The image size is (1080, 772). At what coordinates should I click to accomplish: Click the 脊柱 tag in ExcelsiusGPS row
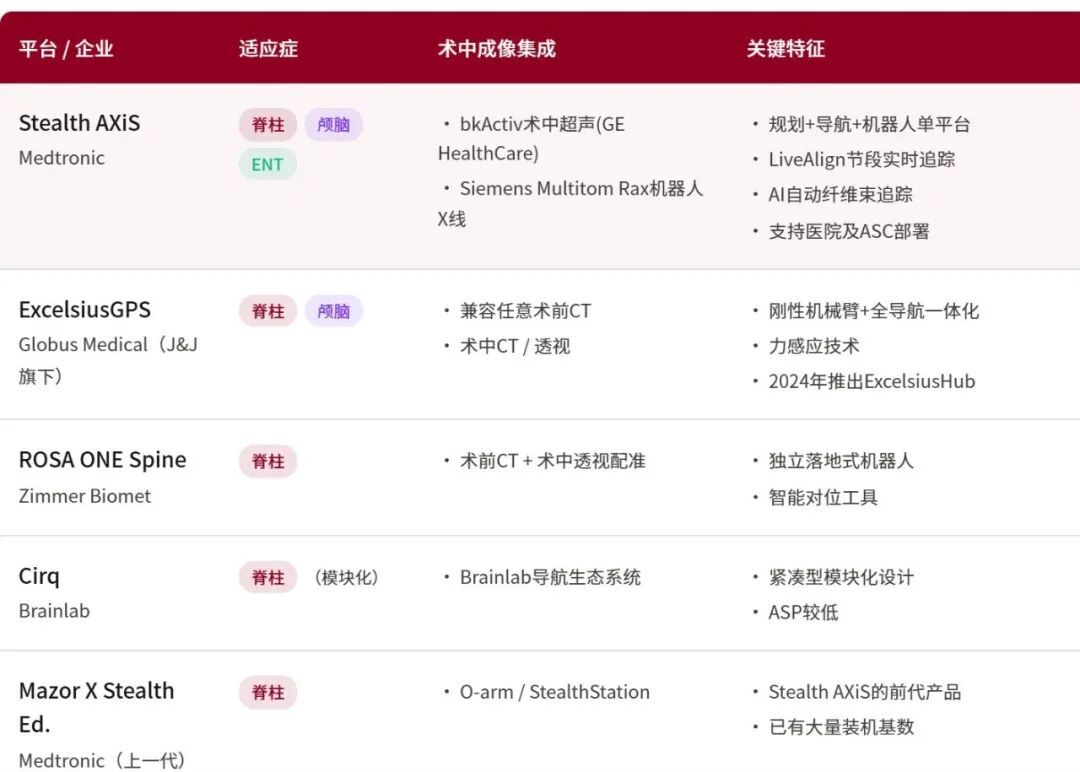coord(268,311)
